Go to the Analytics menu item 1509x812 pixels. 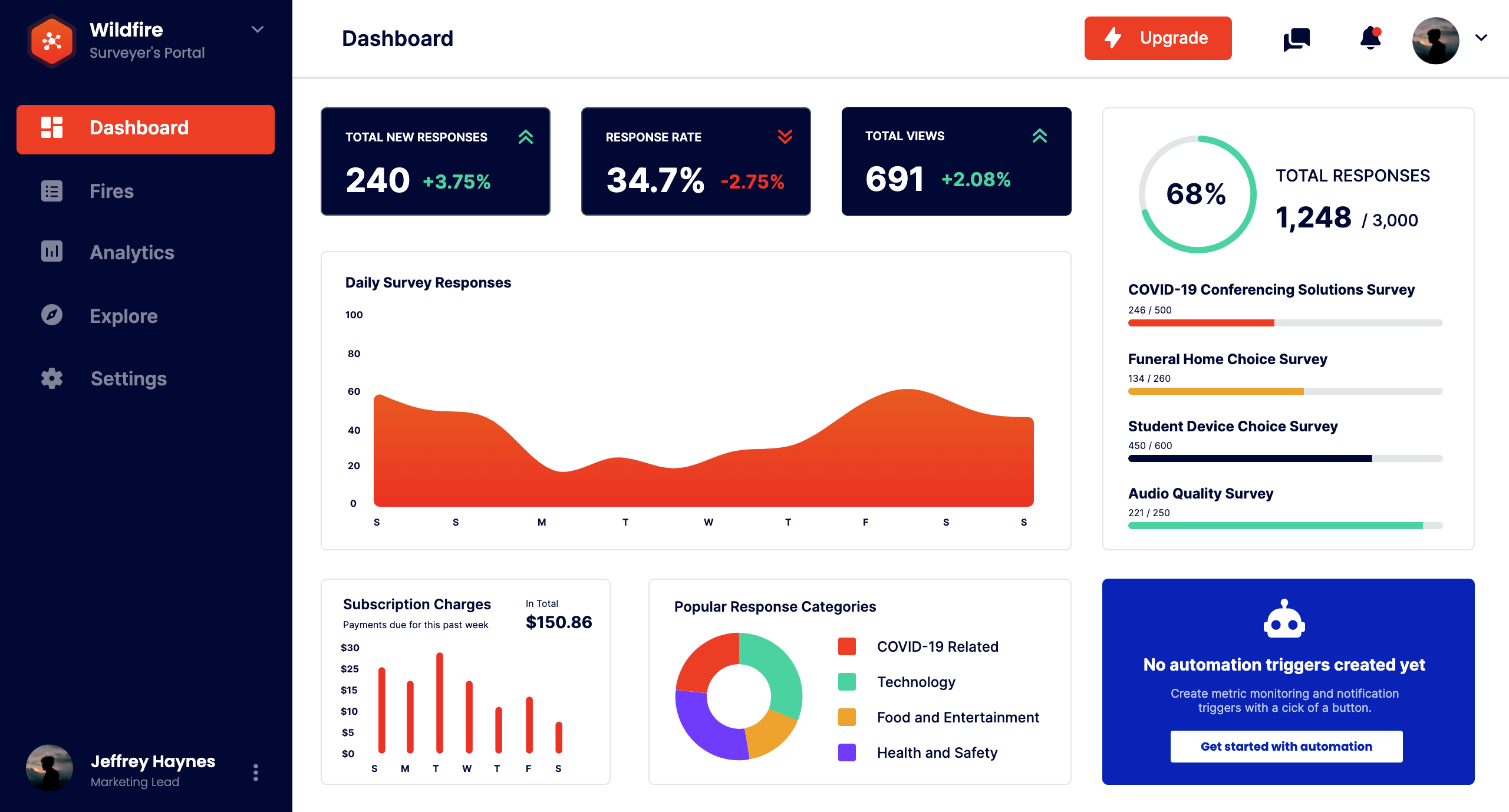[131, 252]
